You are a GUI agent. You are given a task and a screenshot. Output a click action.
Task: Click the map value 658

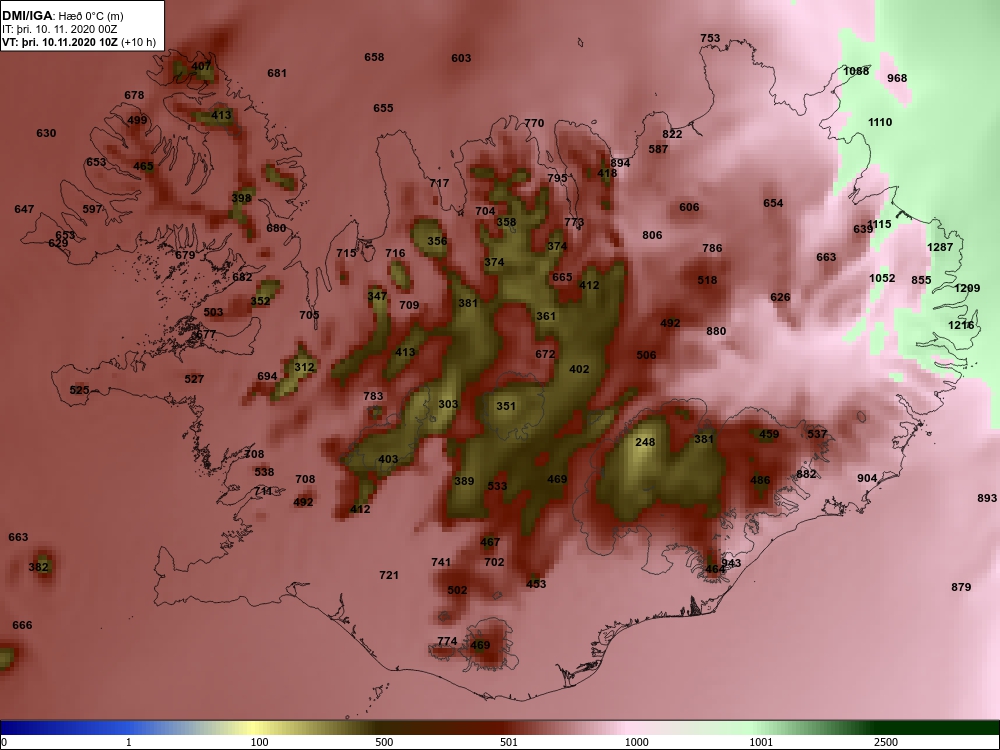374,57
